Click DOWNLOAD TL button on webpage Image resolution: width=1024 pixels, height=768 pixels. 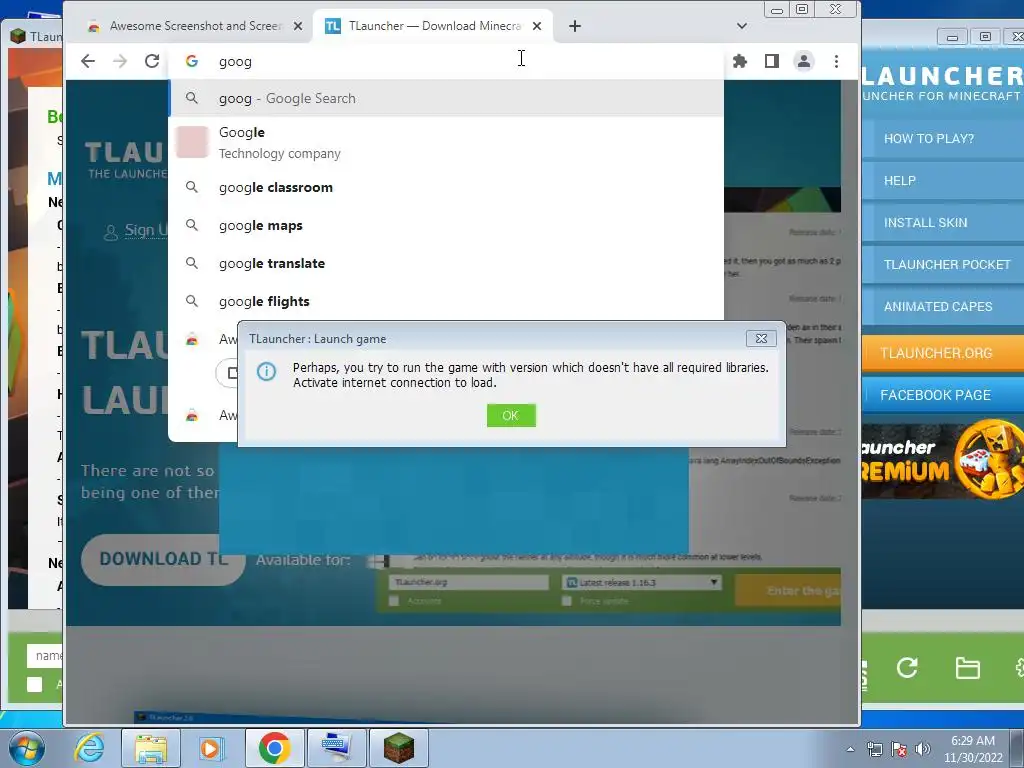coord(163,559)
